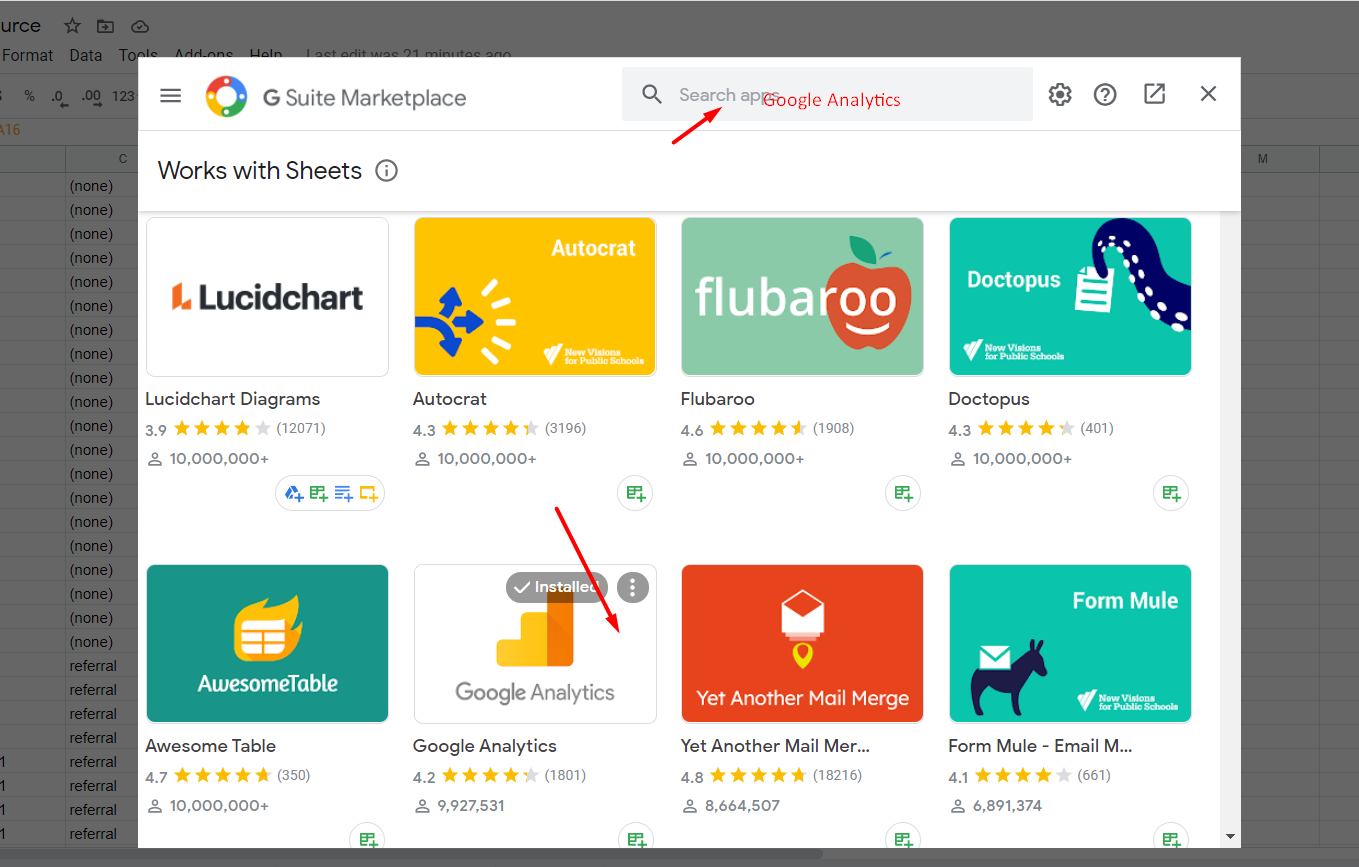The height and width of the screenshot is (867, 1359).
Task: Select column C header in Sheets
Action: click(x=123, y=159)
